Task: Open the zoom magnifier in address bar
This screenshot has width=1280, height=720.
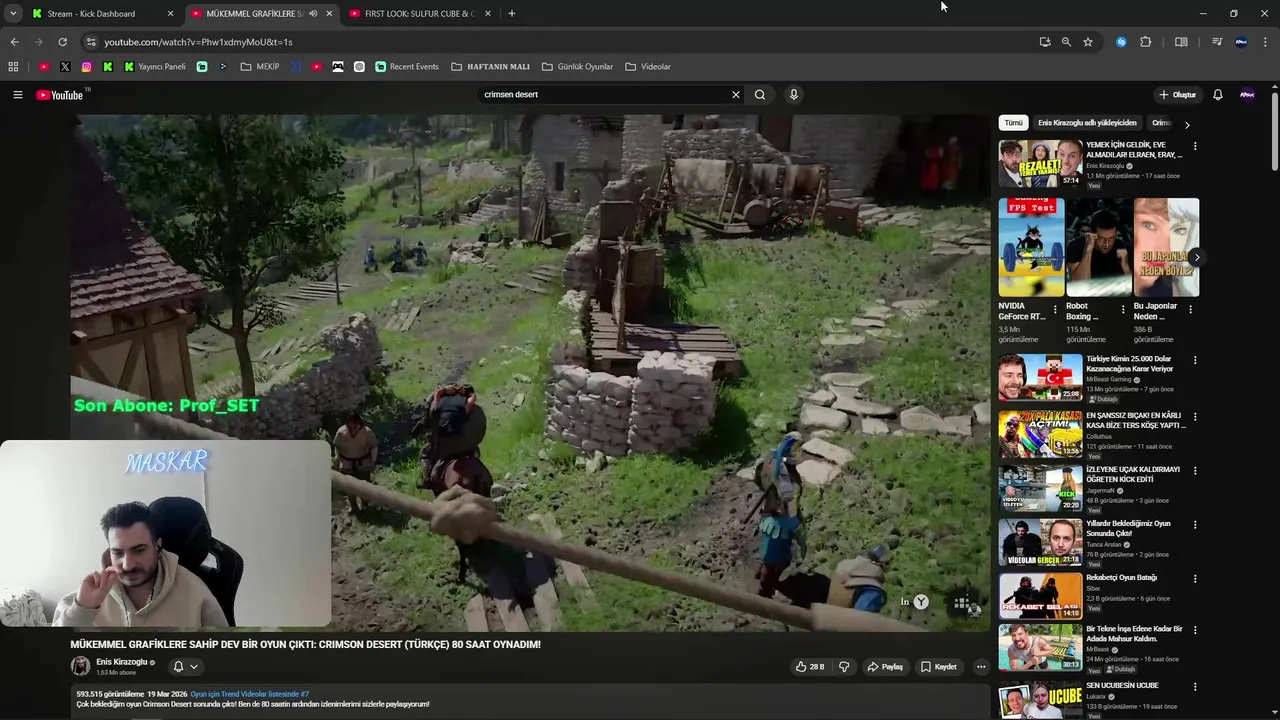Action: (1066, 42)
